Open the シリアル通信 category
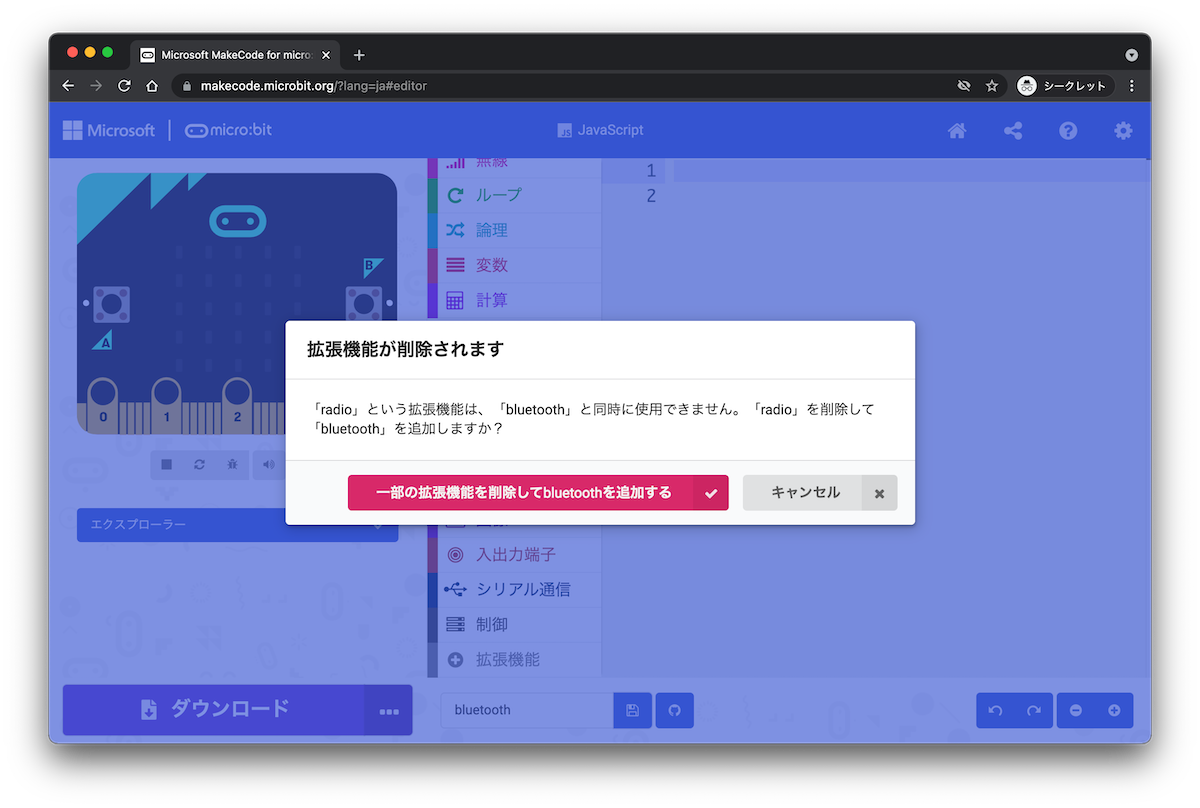 [514, 589]
